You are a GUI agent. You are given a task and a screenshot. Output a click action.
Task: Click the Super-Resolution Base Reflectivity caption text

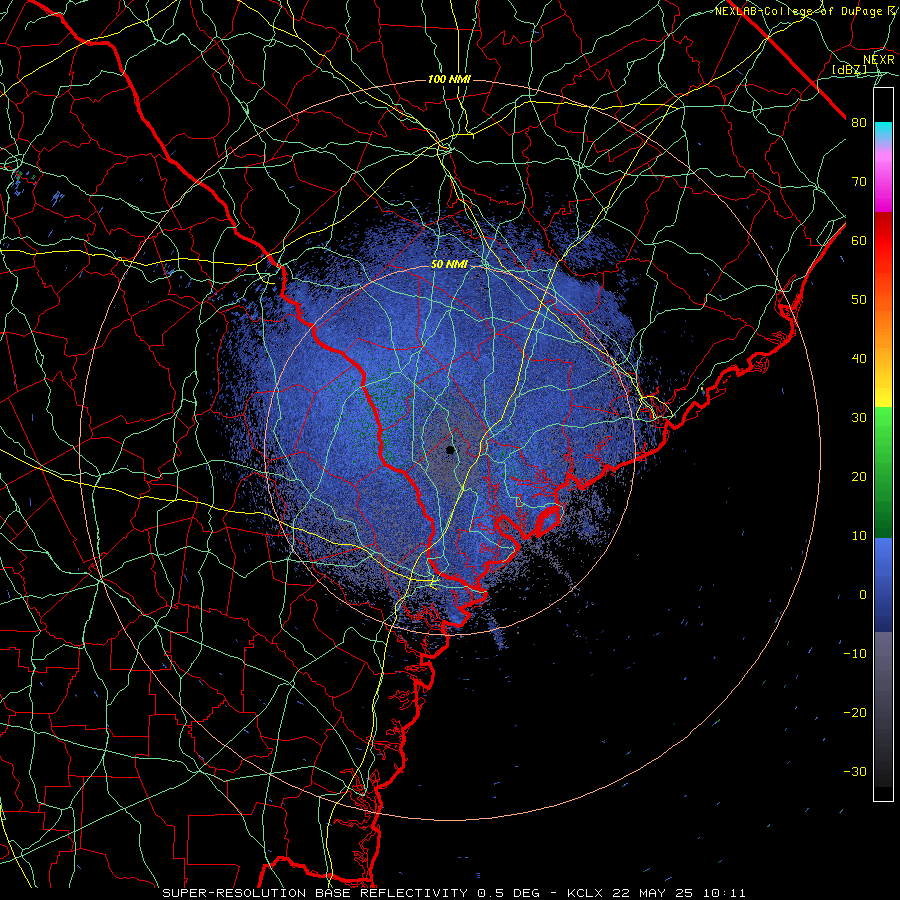point(317,893)
